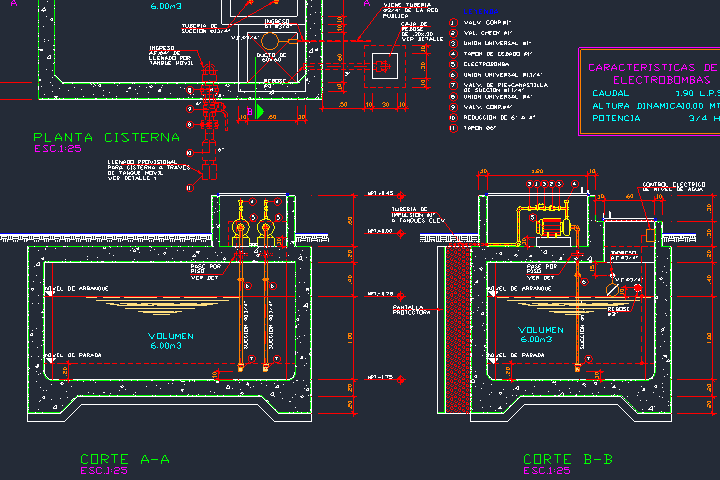Select the CONTROL ELECTRICO DE NIVEL DE AGUA note

(674, 186)
